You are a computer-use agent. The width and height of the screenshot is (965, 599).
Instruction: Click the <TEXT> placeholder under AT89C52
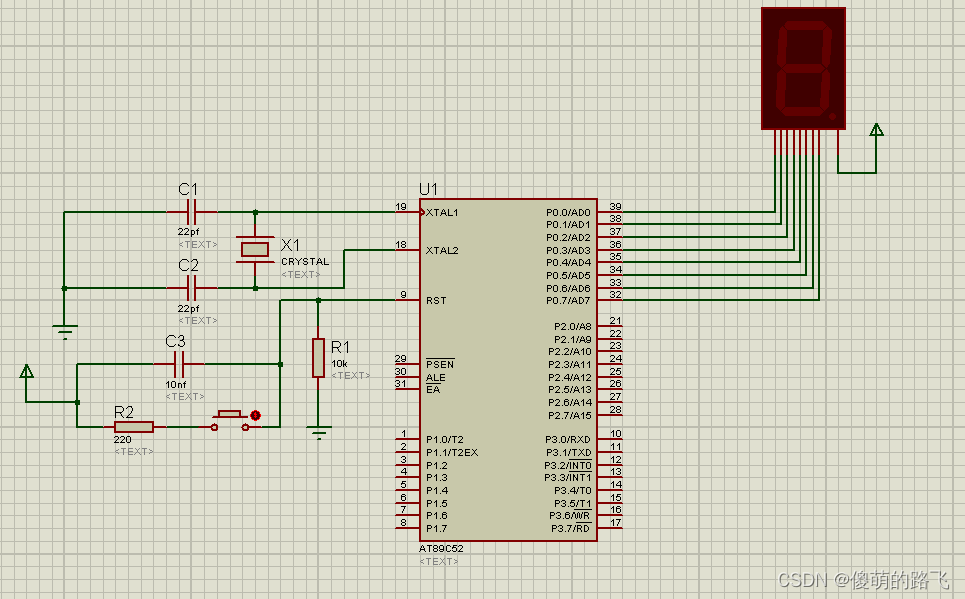coord(438,561)
